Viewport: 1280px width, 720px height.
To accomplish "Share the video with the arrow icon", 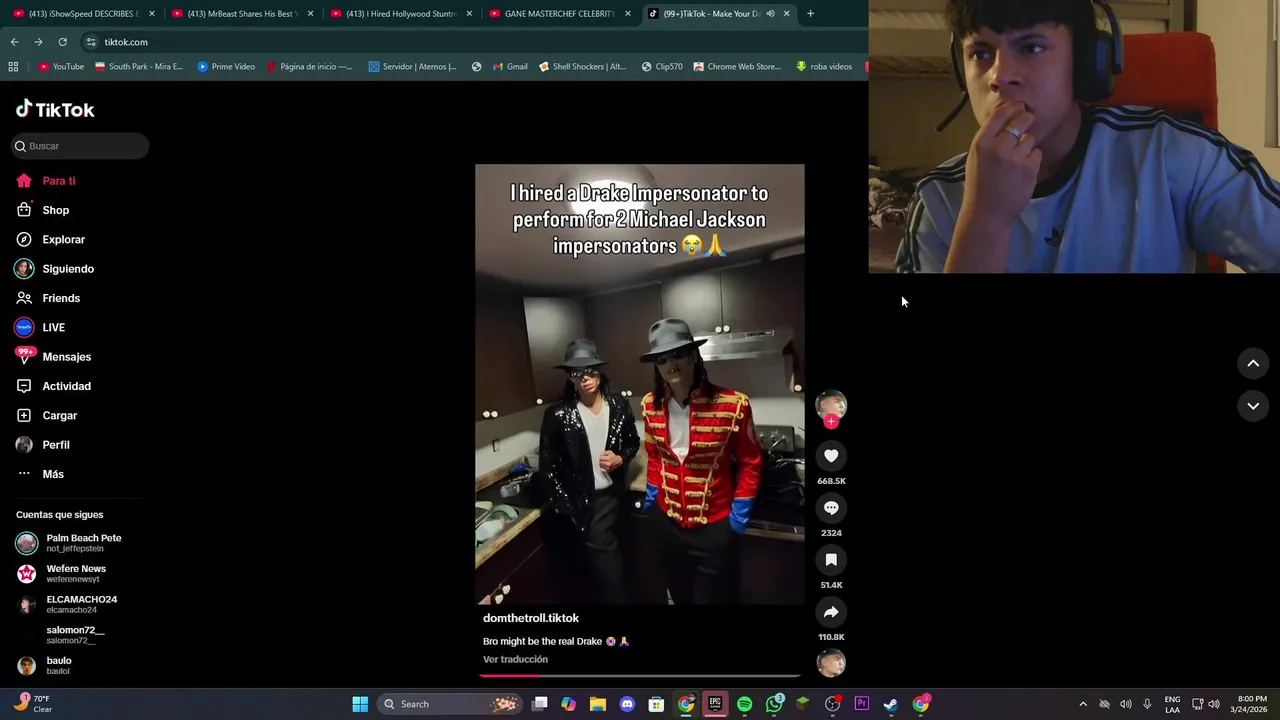I will tap(831, 612).
